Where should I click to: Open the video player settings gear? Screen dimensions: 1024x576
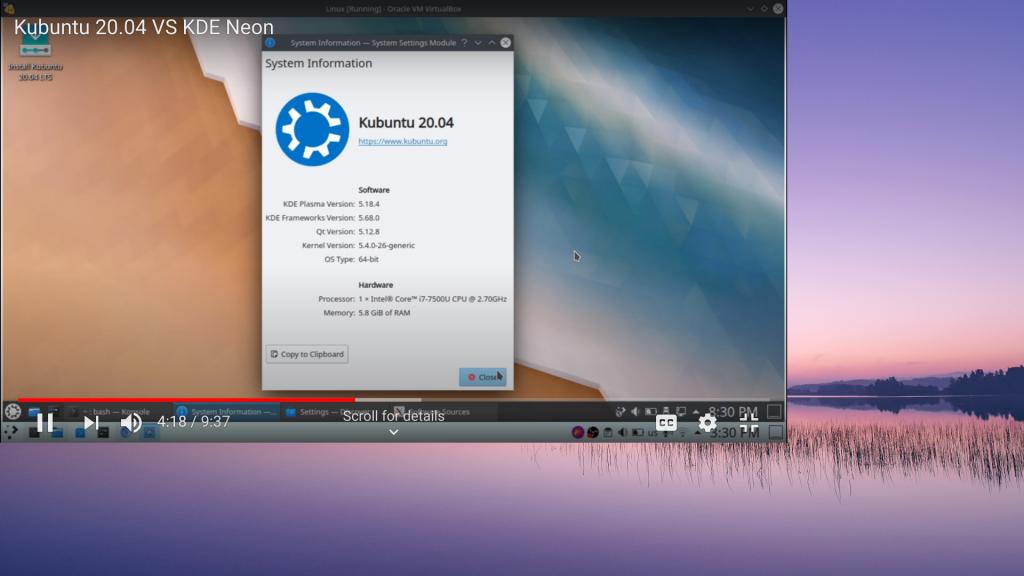[707, 423]
